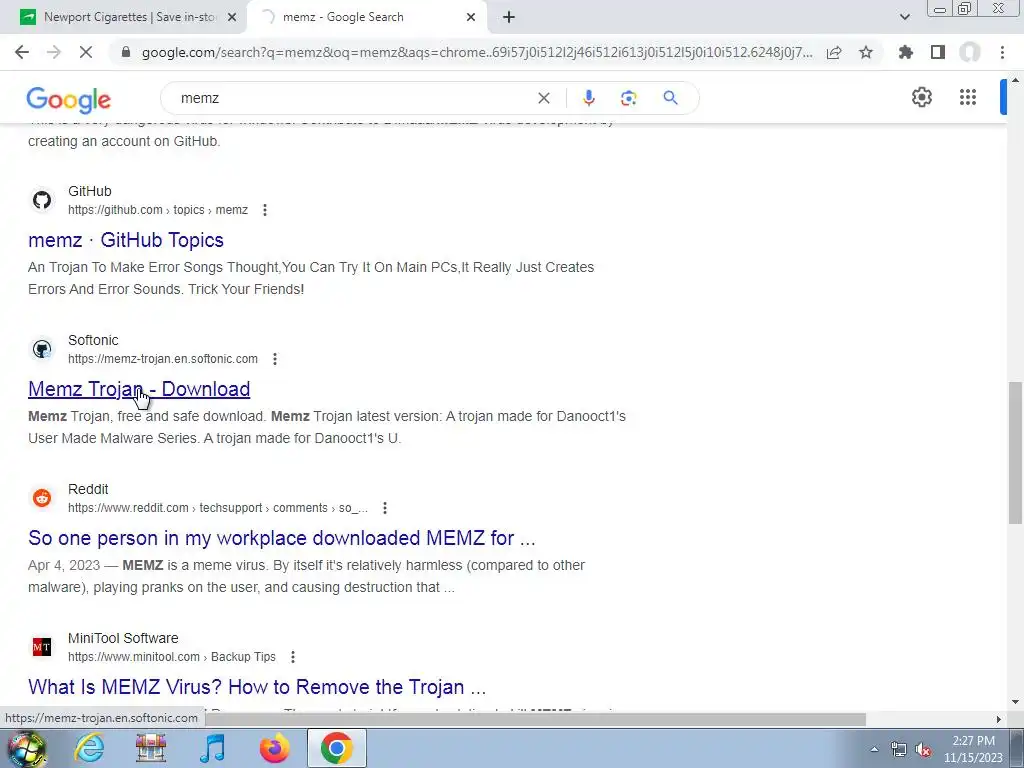Viewport: 1024px width, 768px height.
Task: Open What Is MEMZ Virus link
Action: pos(257,686)
